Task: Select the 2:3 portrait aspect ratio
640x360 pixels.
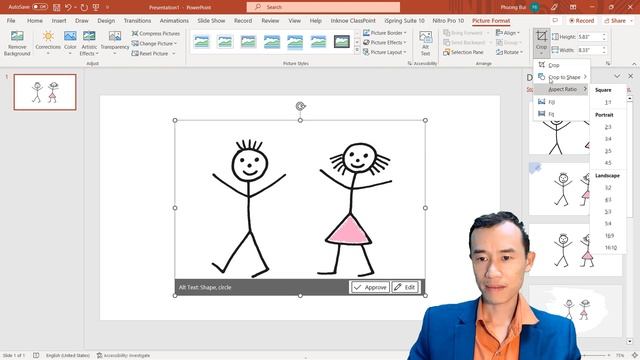Action: (x=608, y=127)
